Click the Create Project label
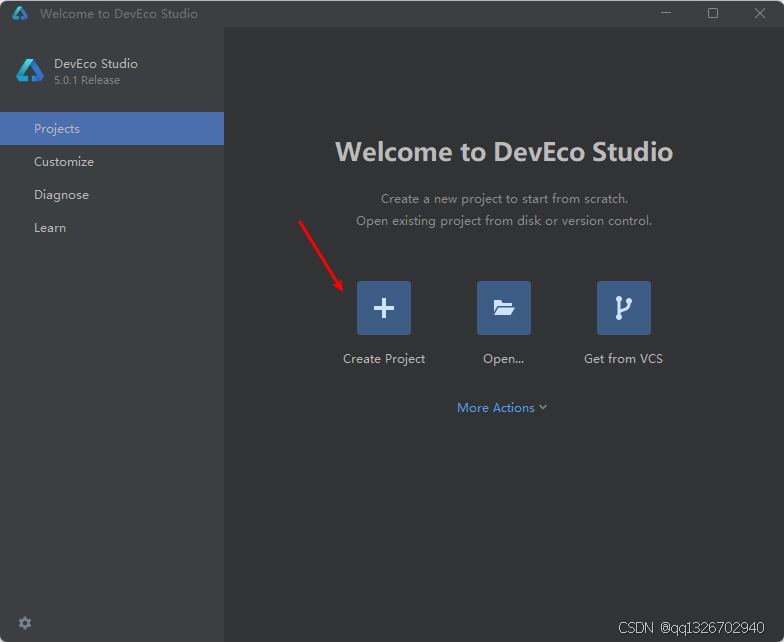Screen dimensions: 784x642 (x=384, y=359)
